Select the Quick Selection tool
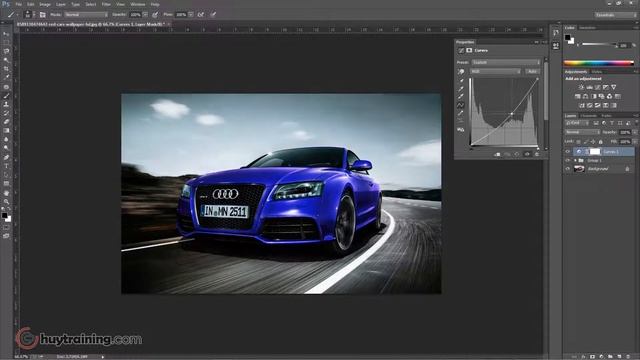 [6, 60]
